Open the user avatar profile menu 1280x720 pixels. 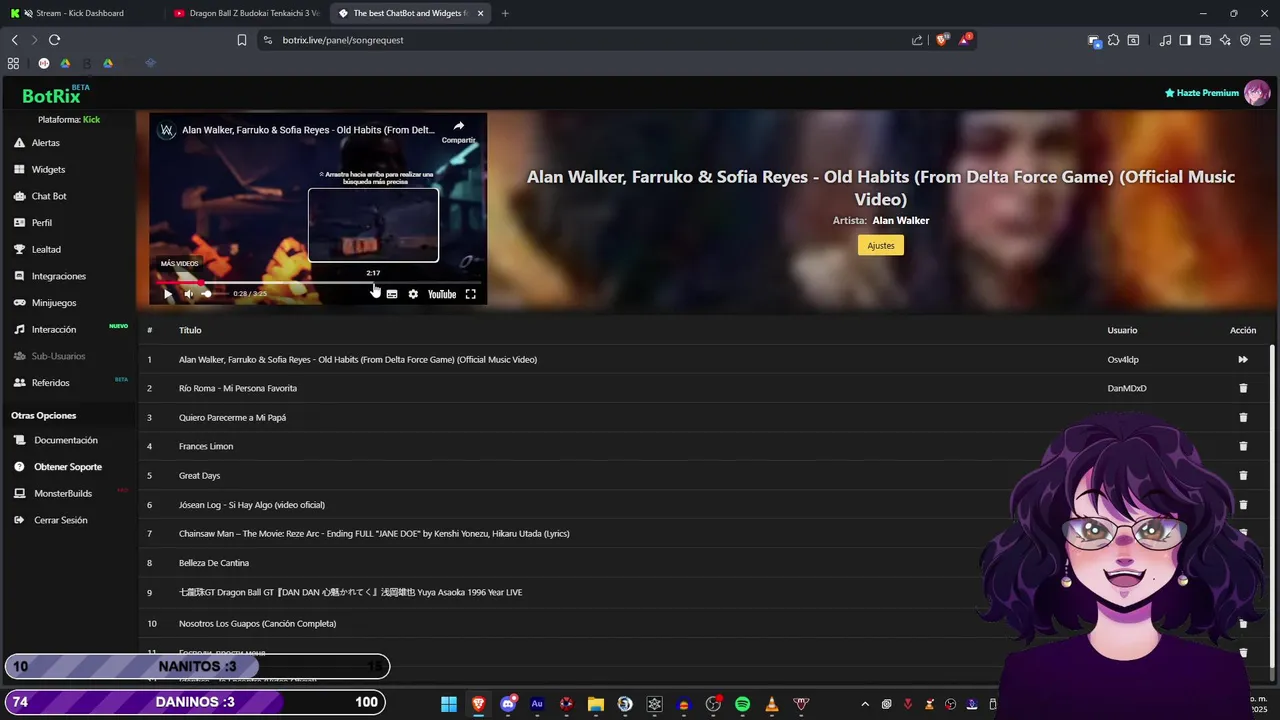[1257, 93]
